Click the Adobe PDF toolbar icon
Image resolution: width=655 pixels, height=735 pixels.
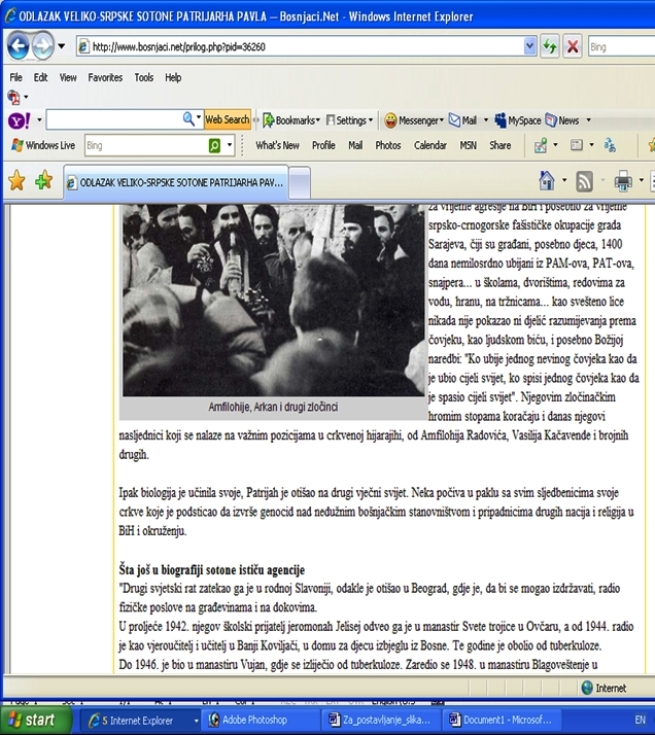[x=14, y=97]
